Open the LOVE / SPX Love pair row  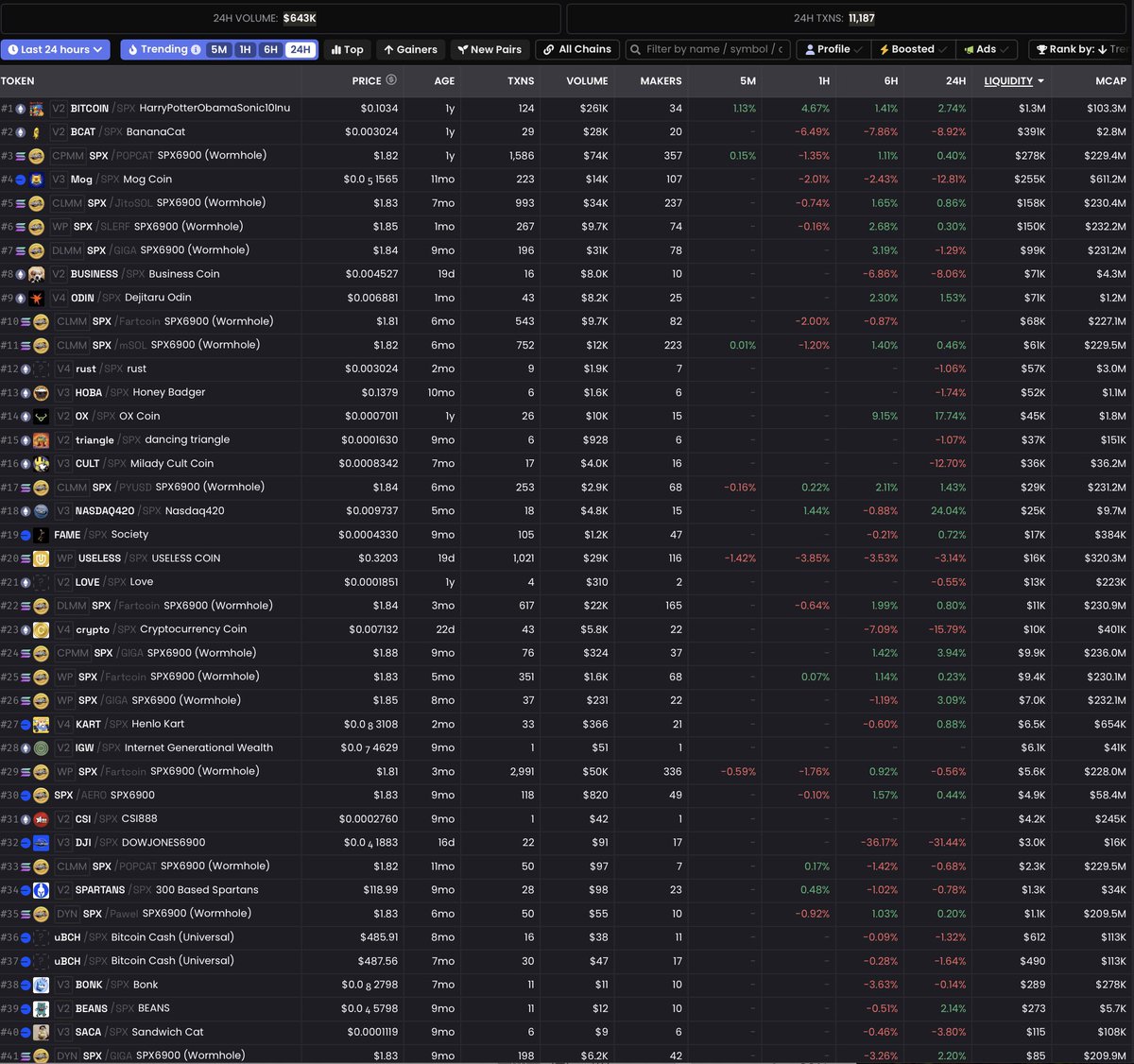coord(567,582)
